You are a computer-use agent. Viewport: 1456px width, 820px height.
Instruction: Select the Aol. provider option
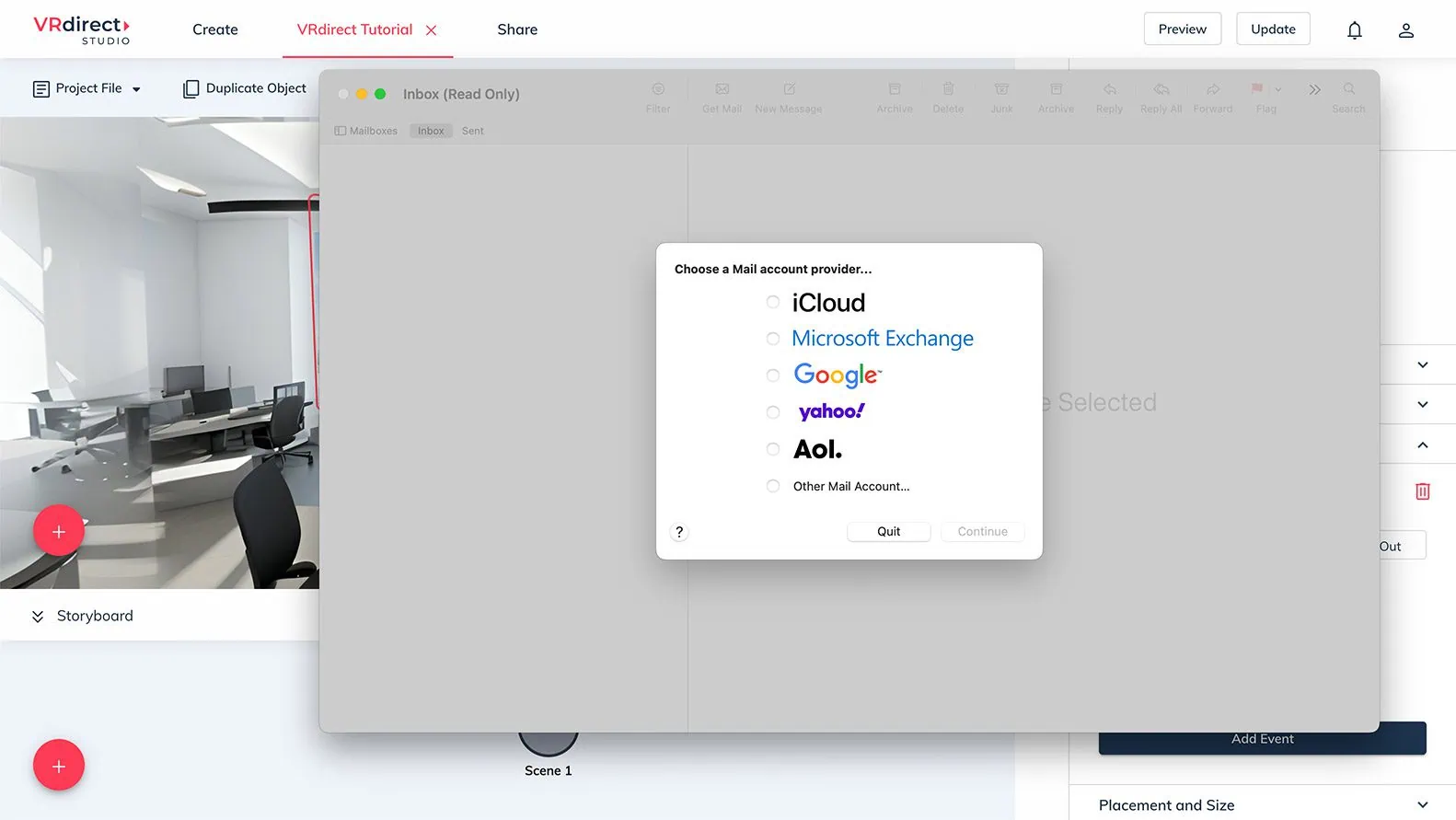773,449
